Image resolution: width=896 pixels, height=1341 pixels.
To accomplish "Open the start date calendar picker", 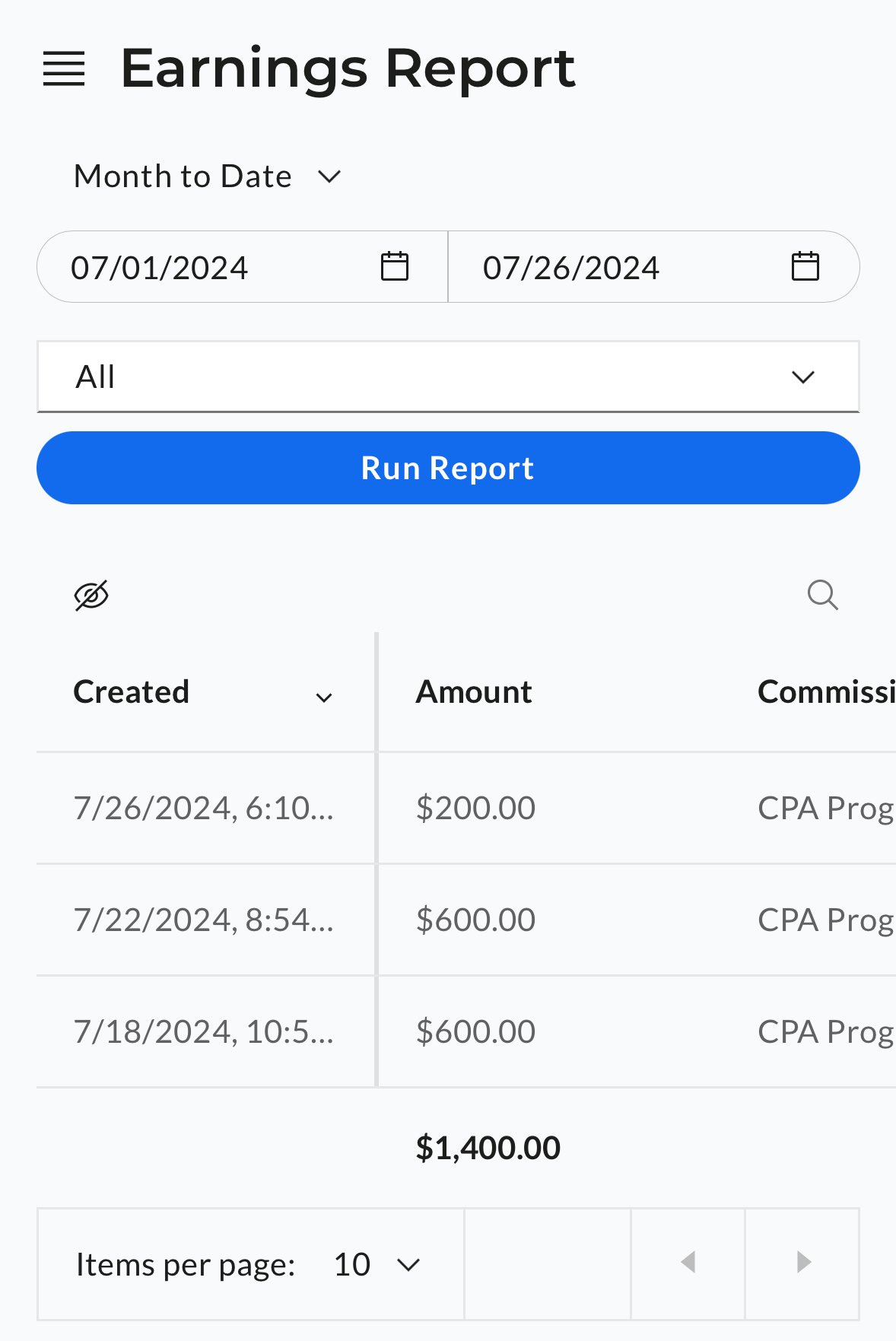I will tap(394, 267).
